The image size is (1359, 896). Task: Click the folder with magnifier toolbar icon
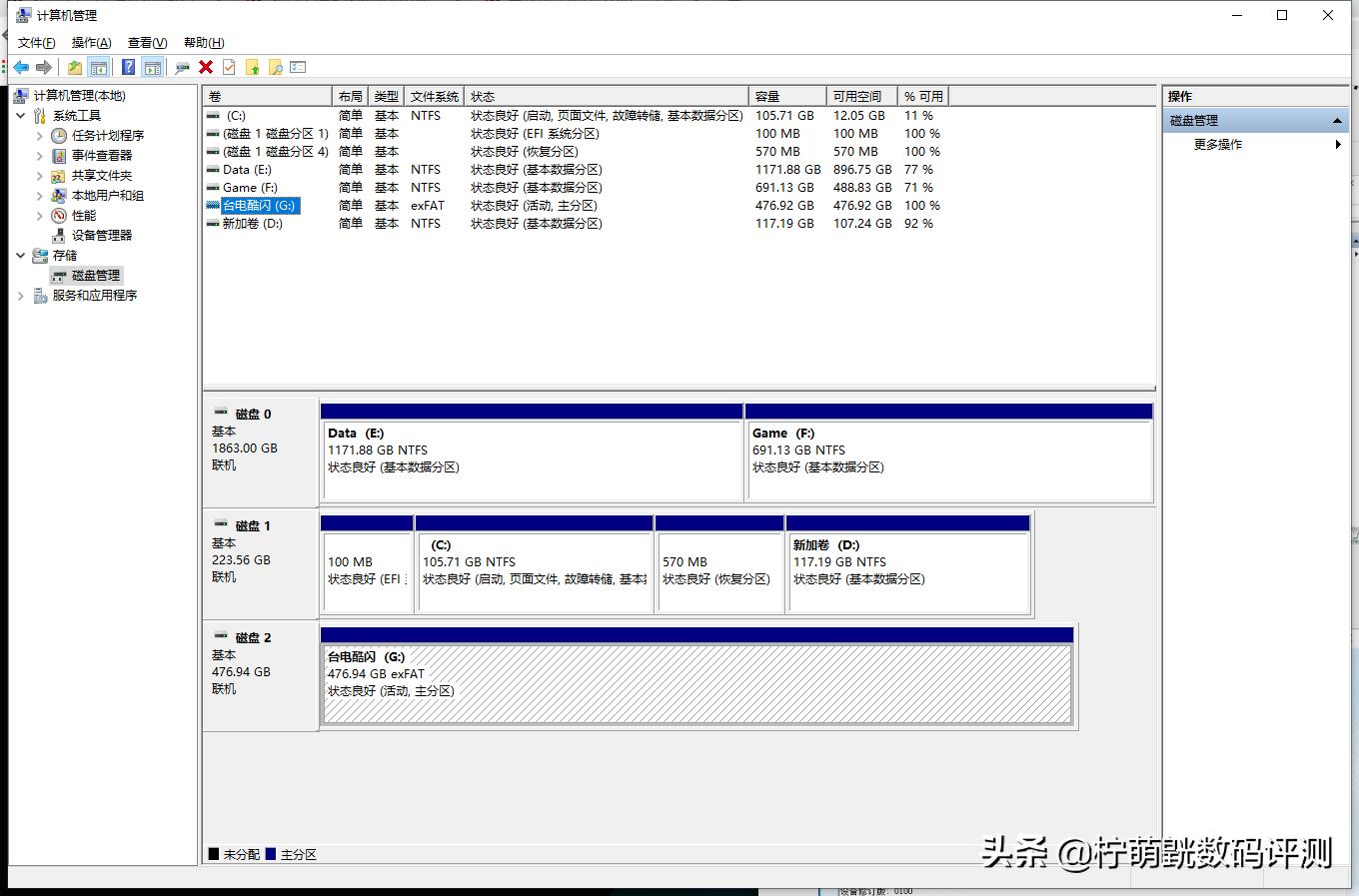pyautogui.click(x=275, y=68)
